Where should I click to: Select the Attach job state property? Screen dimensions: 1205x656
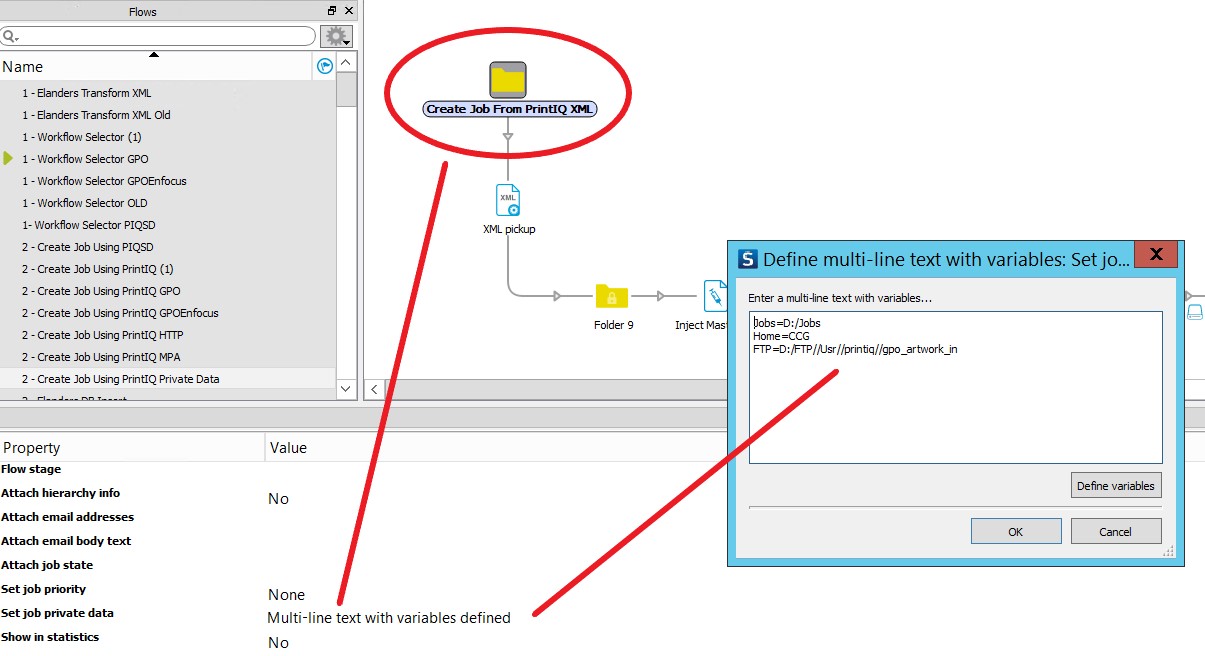tap(47, 565)
